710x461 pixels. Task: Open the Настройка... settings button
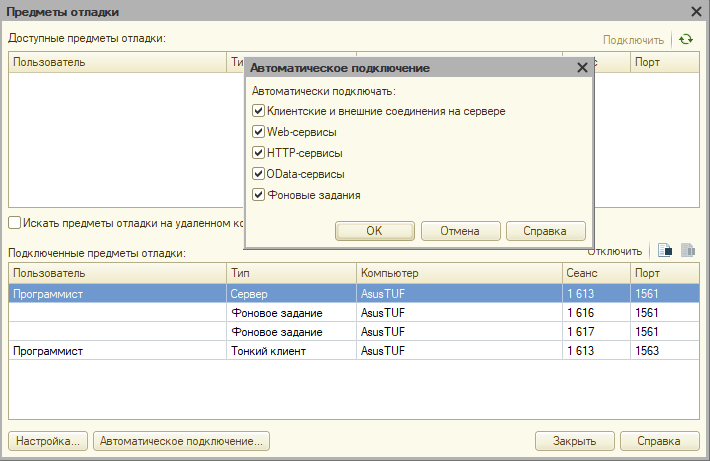pyautogui.click(x=47, y=441)
